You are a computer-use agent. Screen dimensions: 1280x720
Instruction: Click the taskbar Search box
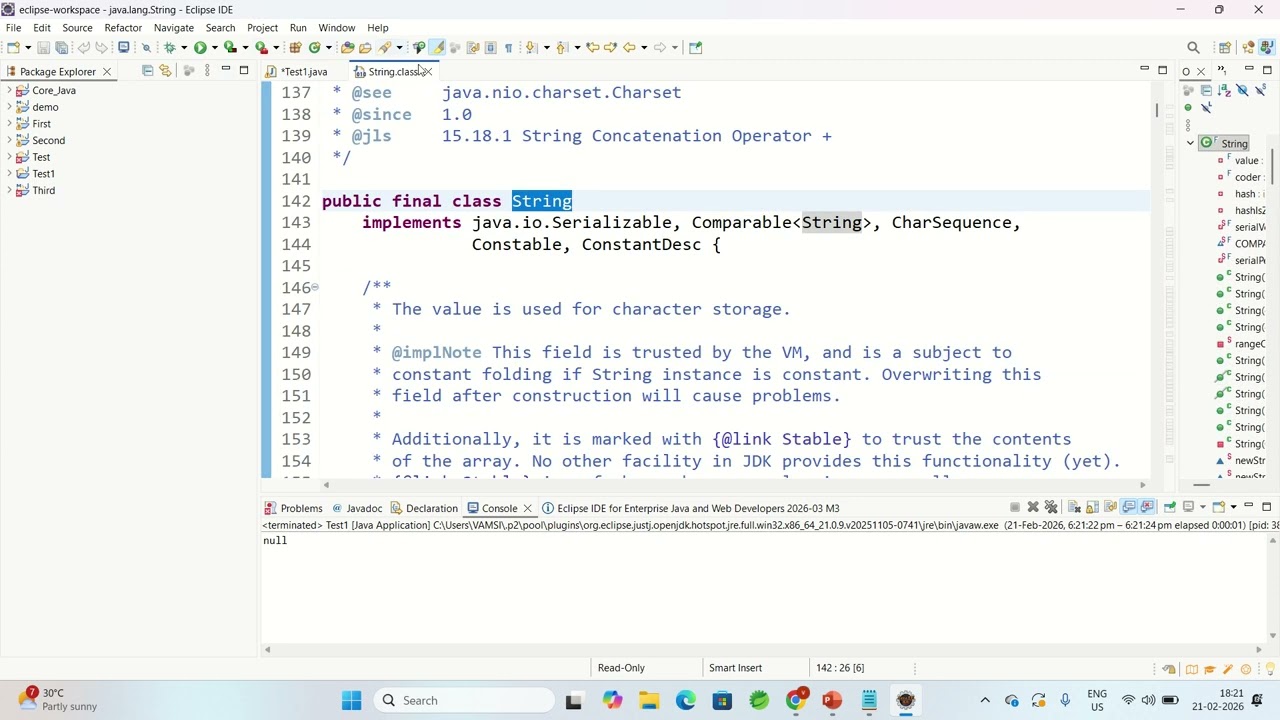point(465,700)
